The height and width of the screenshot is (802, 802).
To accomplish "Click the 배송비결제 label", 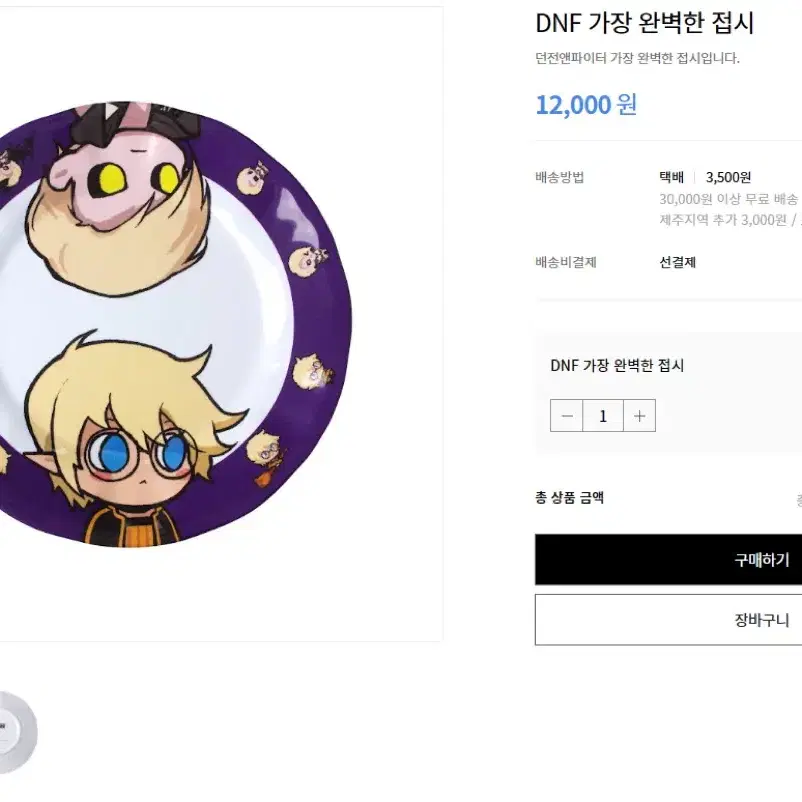I will [x=566, y=262].
